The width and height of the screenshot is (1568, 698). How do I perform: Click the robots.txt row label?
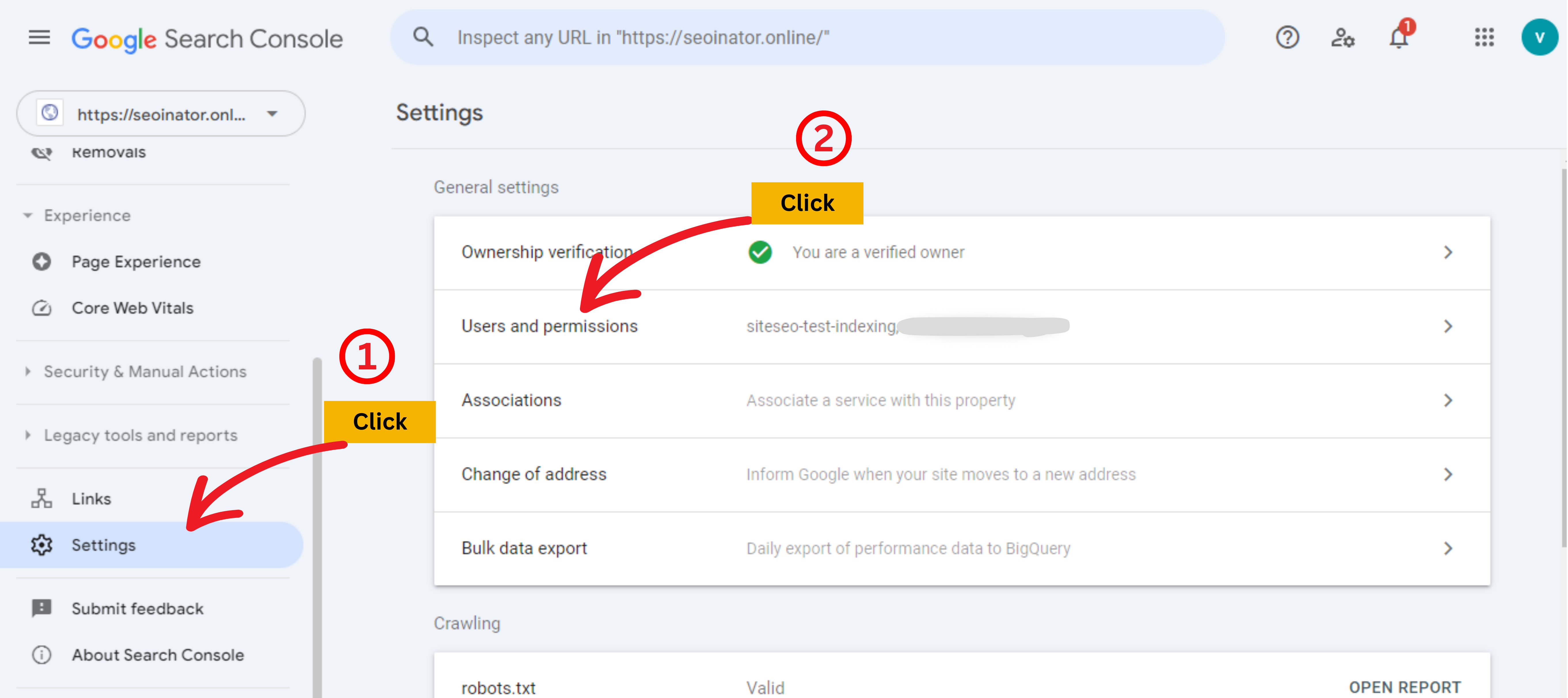tap(498, 688)
